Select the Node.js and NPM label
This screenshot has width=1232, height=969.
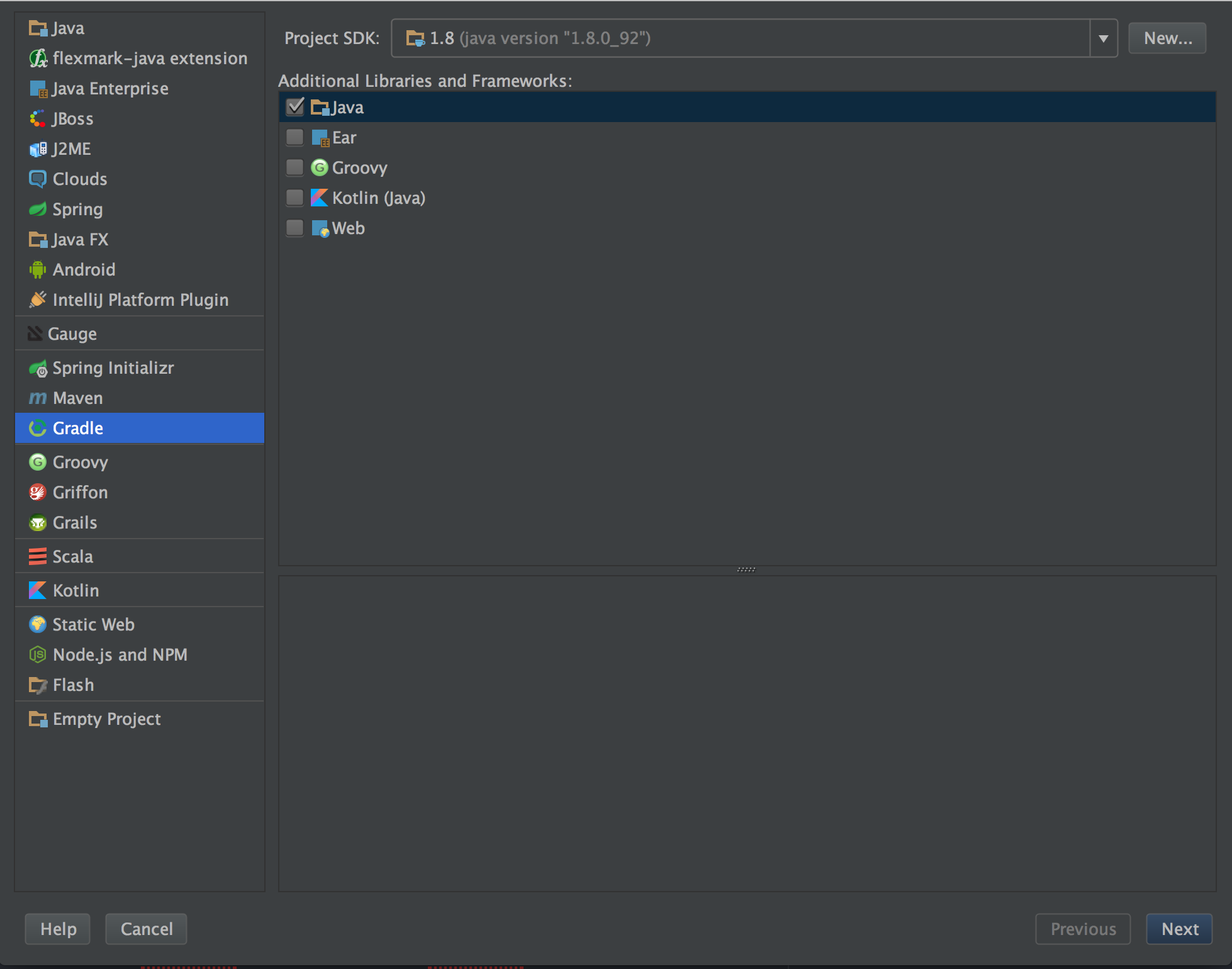coord(120,655)
